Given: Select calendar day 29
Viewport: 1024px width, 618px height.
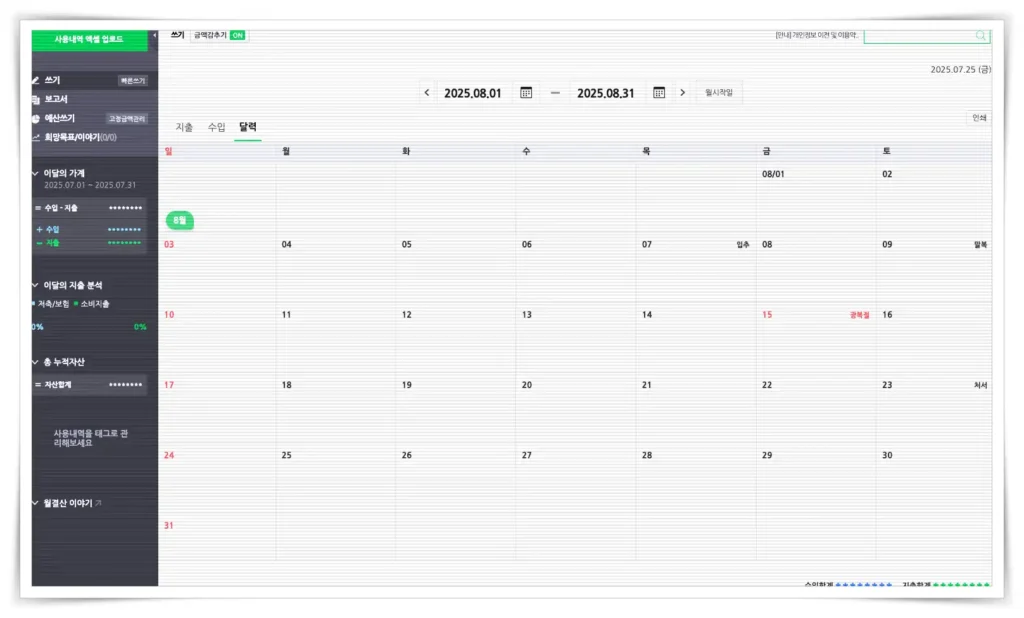Looking at the screenshot, I should point(816,478).
